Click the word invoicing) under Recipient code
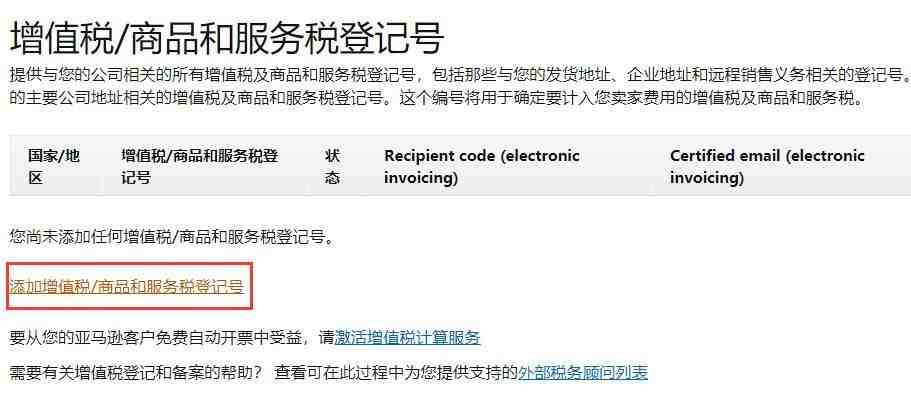Viewport: 911px width, 420px height. (x=421, y=177)
